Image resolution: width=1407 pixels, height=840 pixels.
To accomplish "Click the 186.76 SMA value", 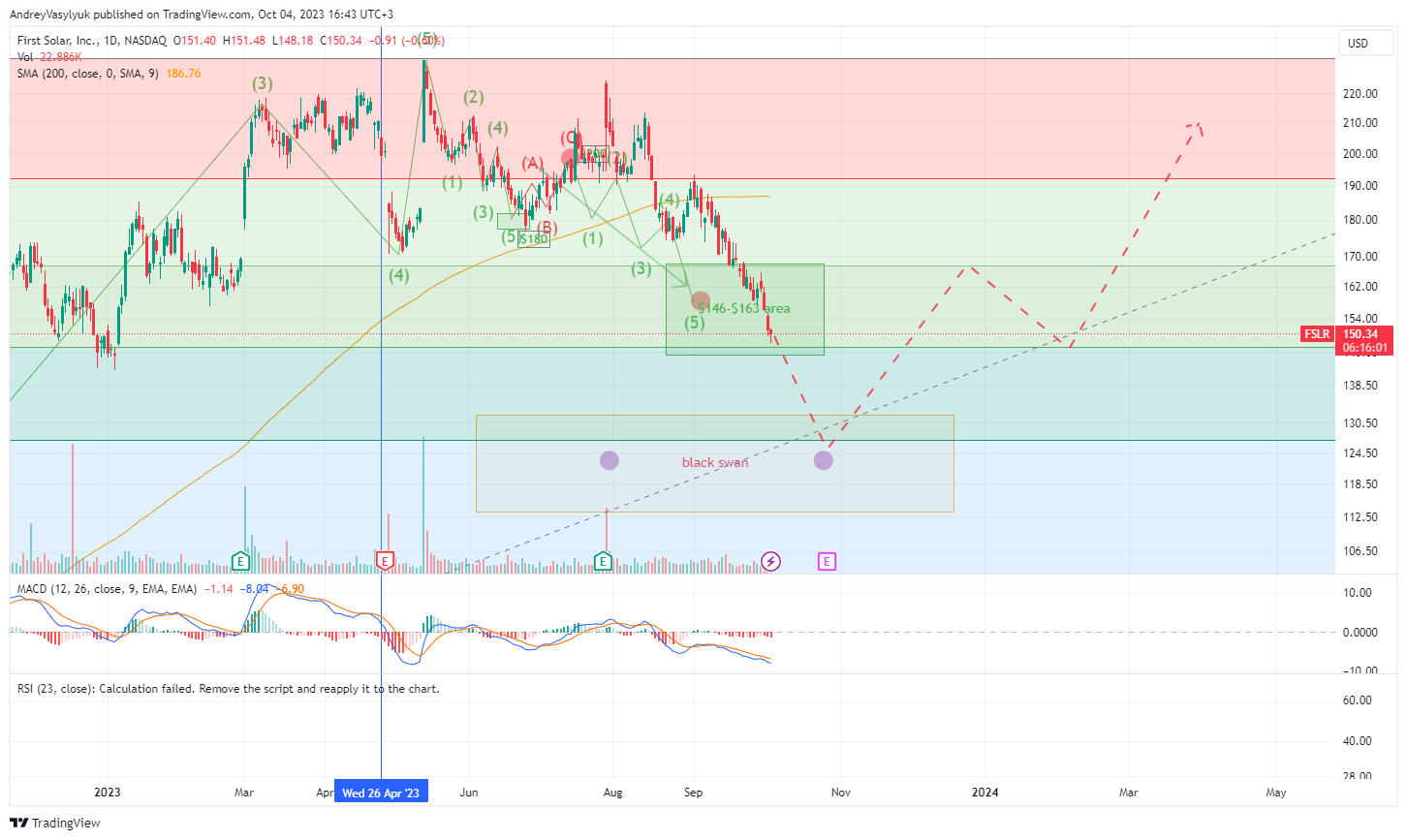I will (x=183, y=74).
